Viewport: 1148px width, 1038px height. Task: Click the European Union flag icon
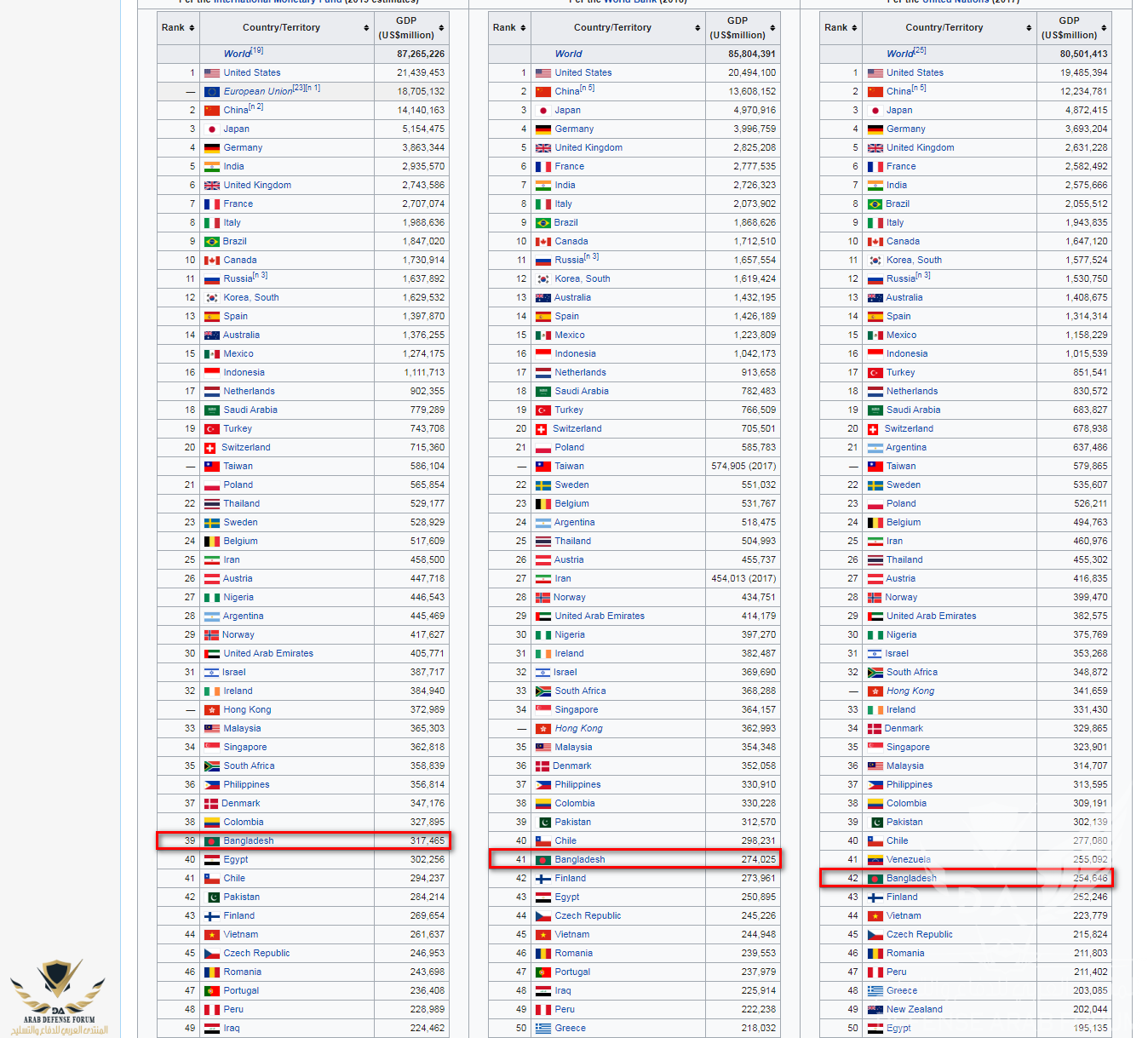212,92
